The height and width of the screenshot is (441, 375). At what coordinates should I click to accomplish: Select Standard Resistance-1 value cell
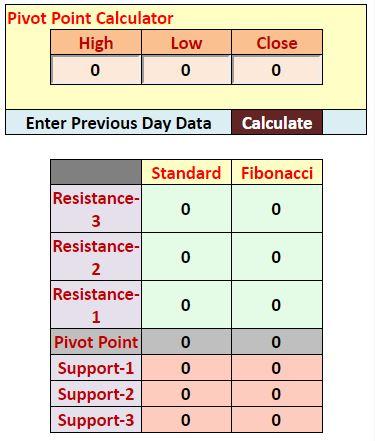point(187,305)
